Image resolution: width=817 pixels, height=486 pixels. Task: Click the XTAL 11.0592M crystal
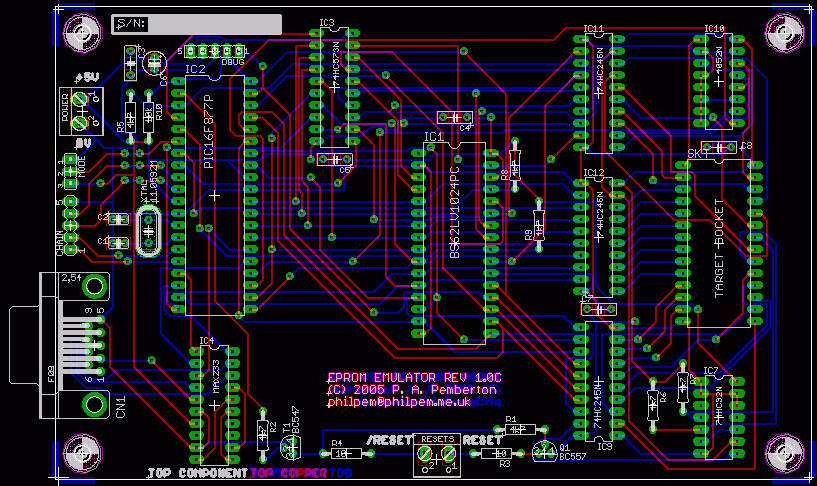coord(148,230)
